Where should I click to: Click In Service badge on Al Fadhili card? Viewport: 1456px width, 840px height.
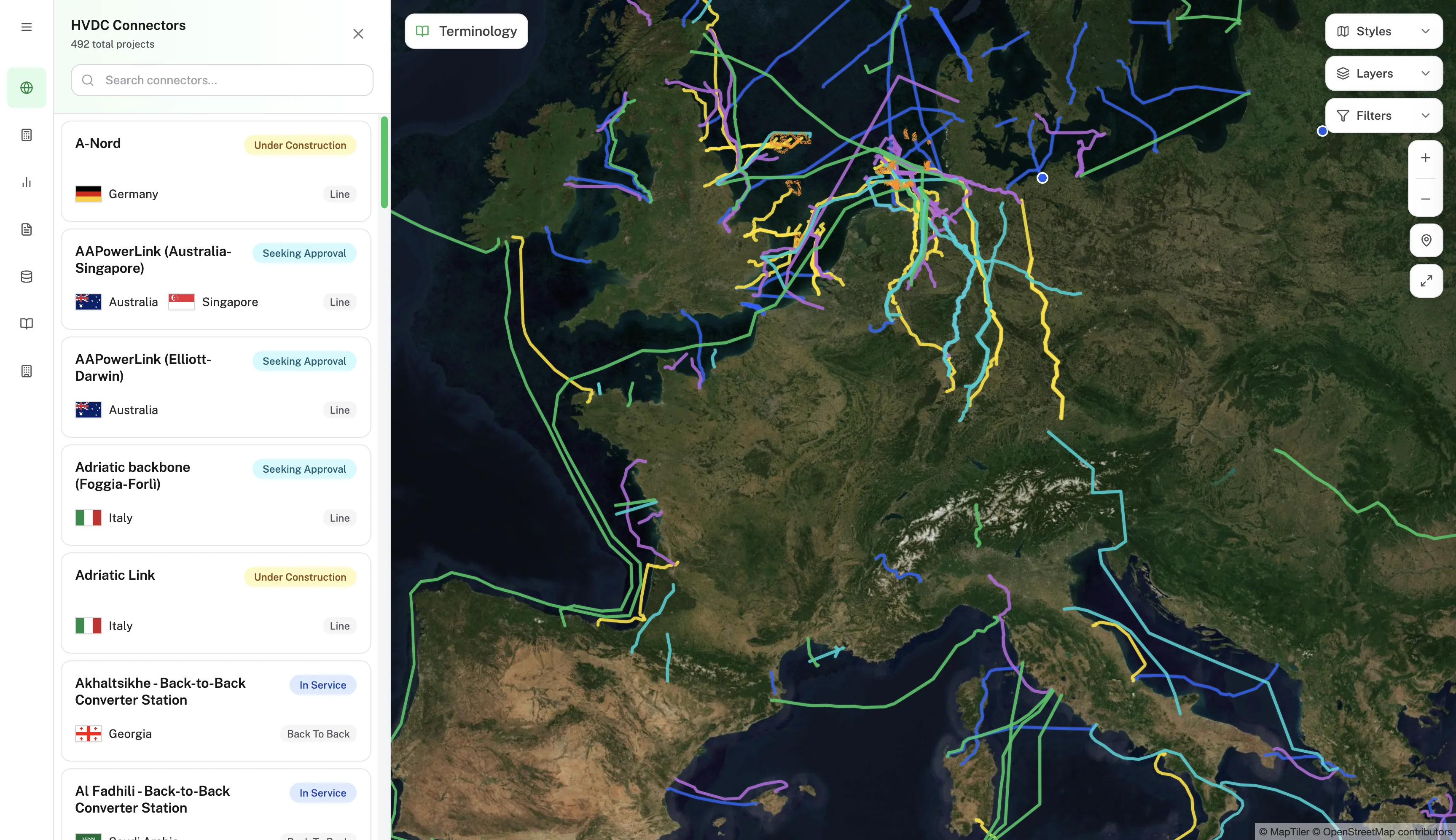coord(322,793)
